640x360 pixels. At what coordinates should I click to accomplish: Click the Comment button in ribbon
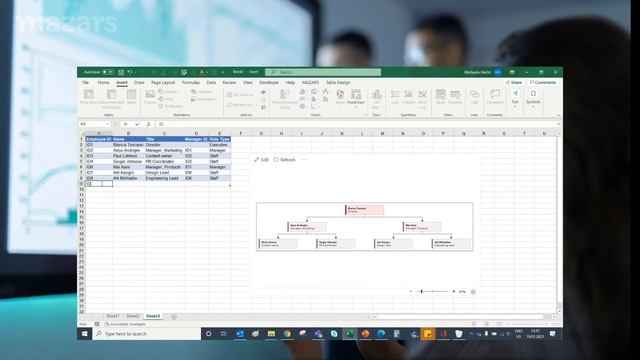coord(495,97)
